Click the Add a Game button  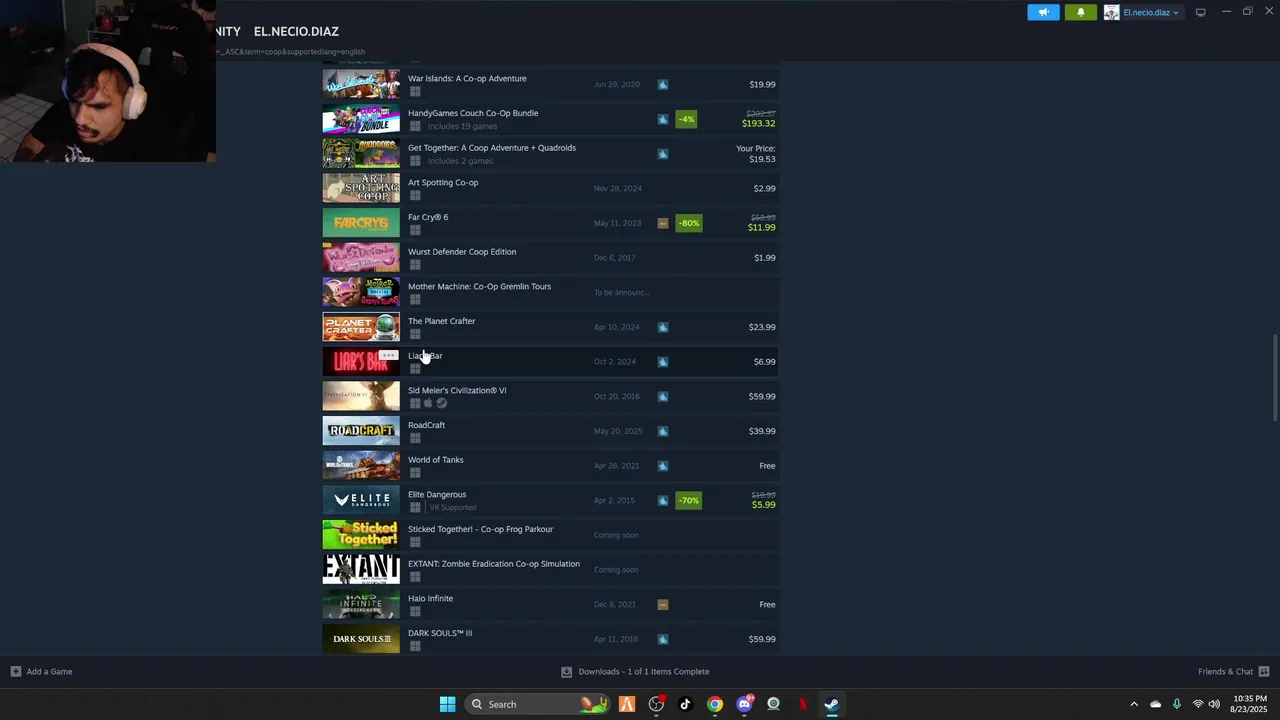[41, 671]
